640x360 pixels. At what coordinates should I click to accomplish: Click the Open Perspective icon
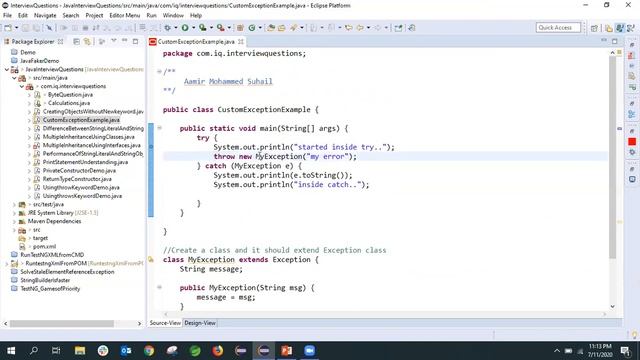click(x=594, y=28)
